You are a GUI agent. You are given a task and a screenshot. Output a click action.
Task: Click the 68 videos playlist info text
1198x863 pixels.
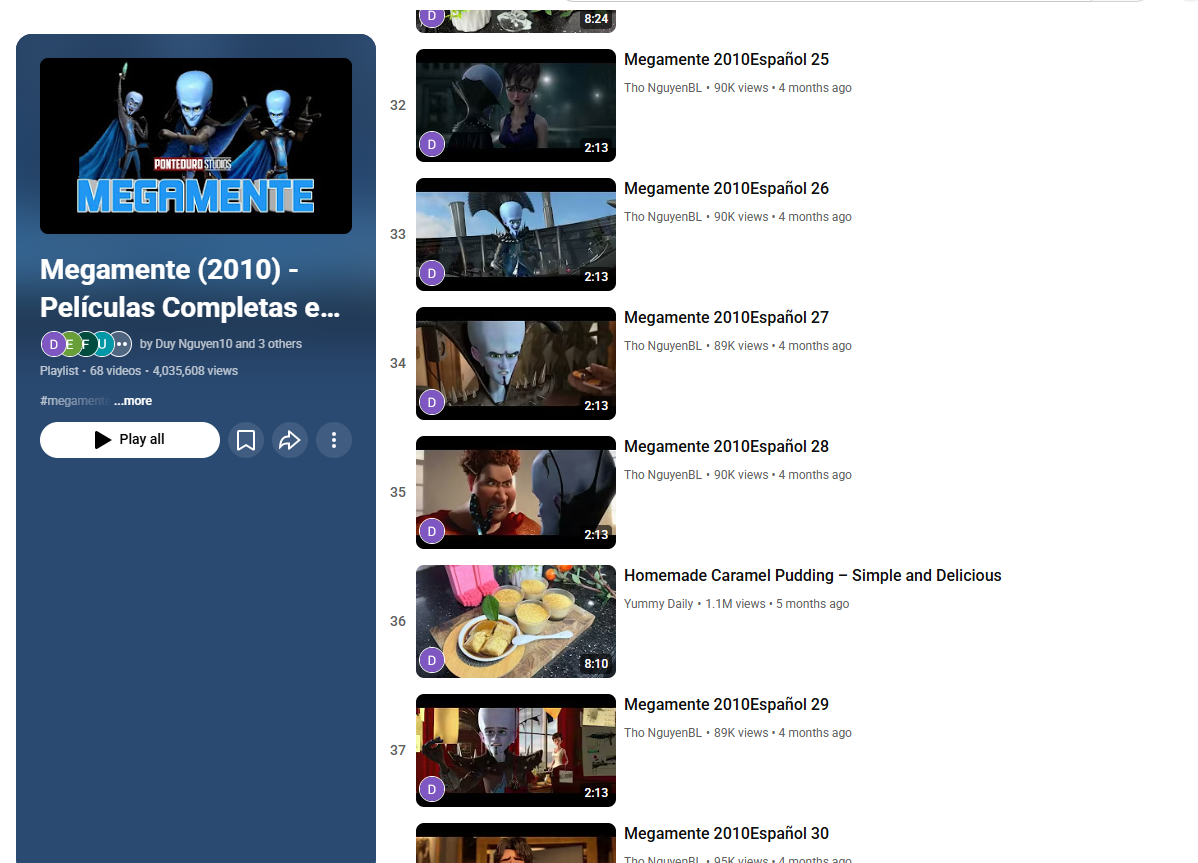click(x=115, y=371)
